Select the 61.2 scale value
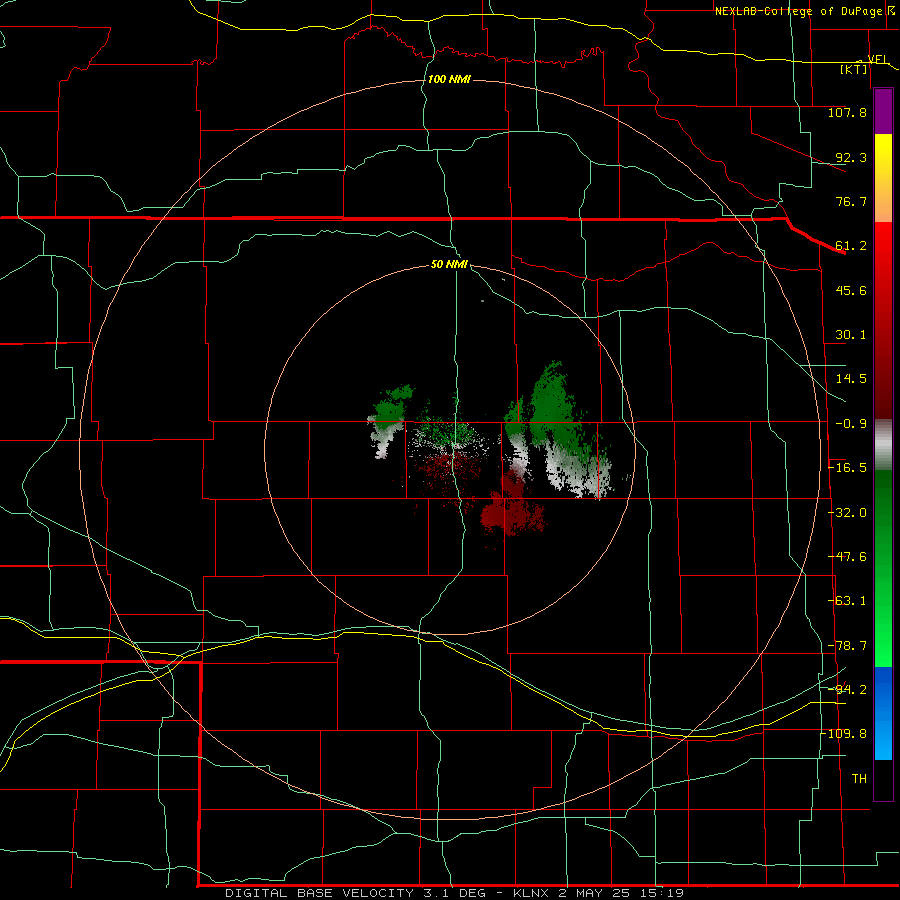Viewport: 900px width, 900px height. click(x=851, y=246)
